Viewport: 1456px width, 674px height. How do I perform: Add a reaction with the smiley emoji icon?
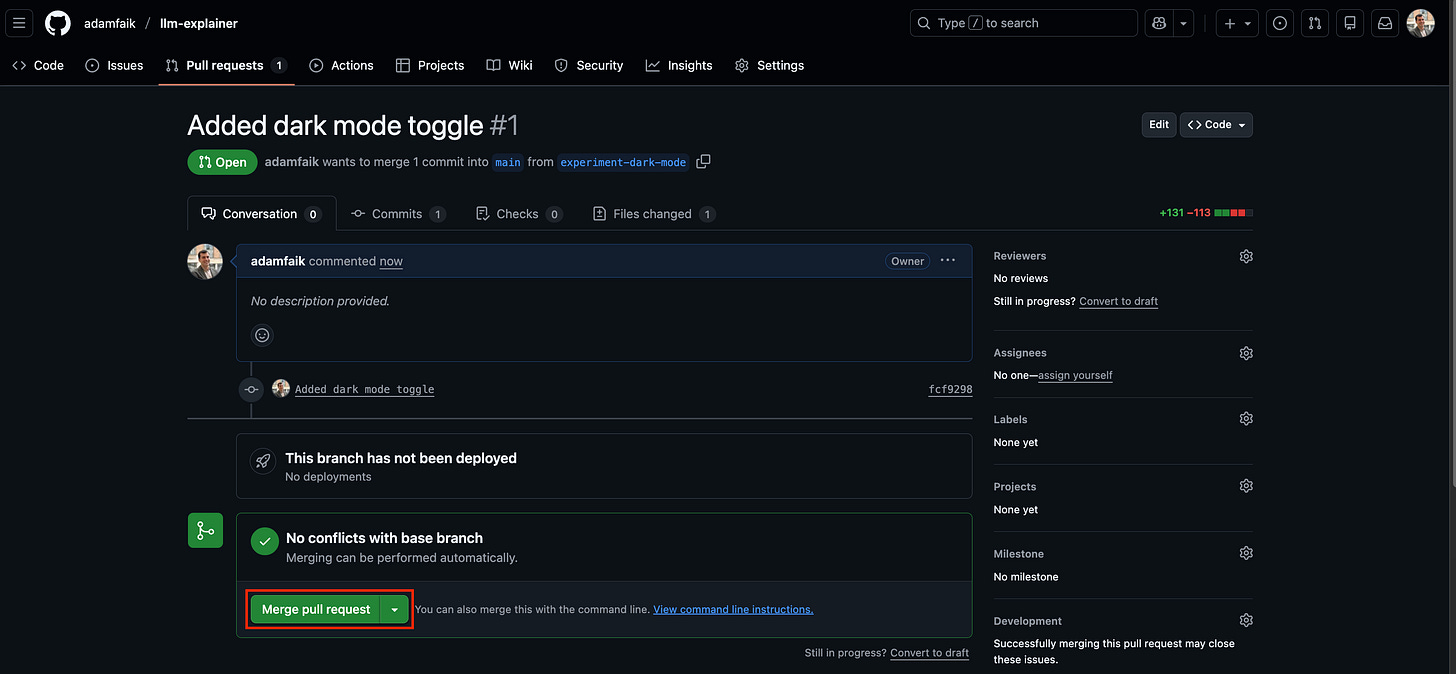pos(261,335)
